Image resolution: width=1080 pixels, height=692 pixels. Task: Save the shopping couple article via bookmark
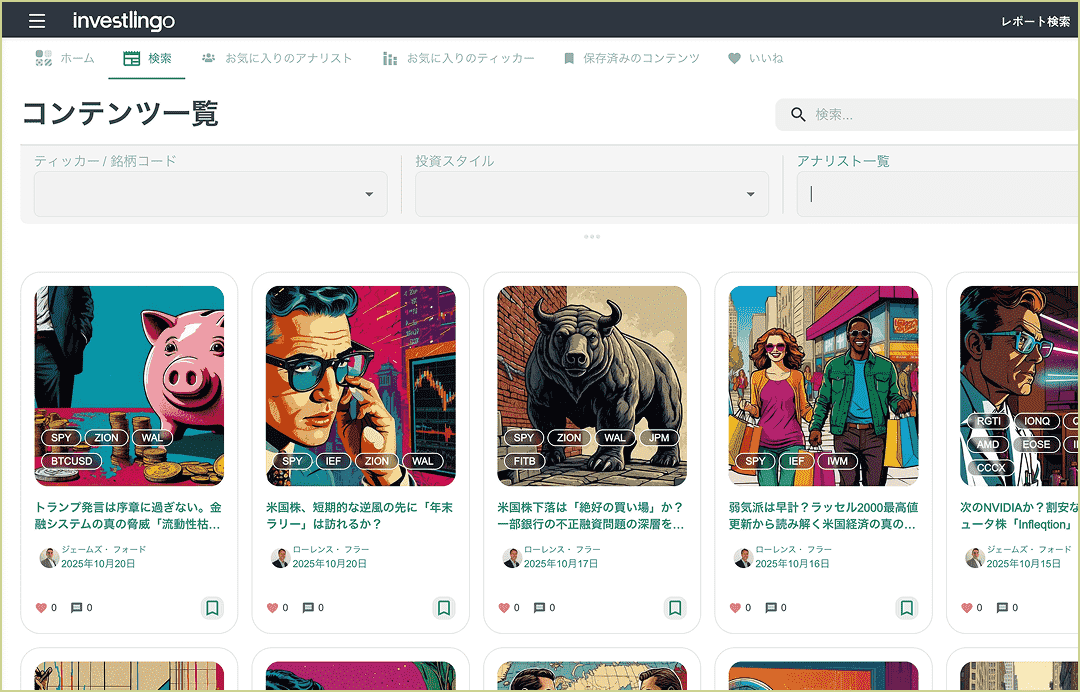pos(906,608)
